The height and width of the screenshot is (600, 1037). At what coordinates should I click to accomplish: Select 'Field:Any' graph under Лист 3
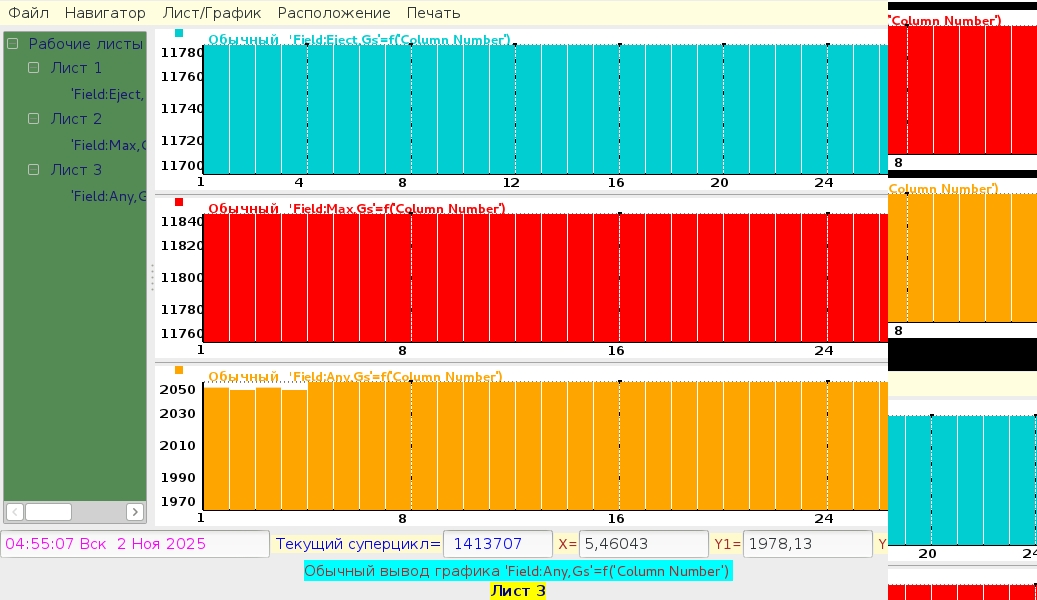click(108, 196)
